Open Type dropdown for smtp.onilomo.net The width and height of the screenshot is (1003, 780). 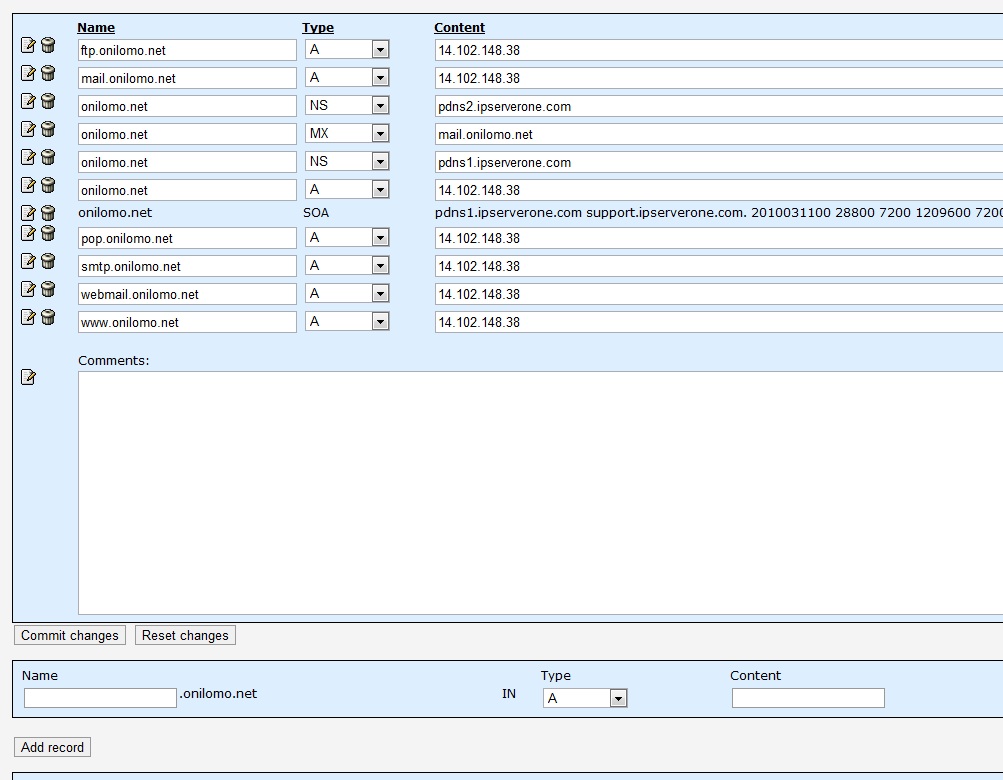[347, 266]
